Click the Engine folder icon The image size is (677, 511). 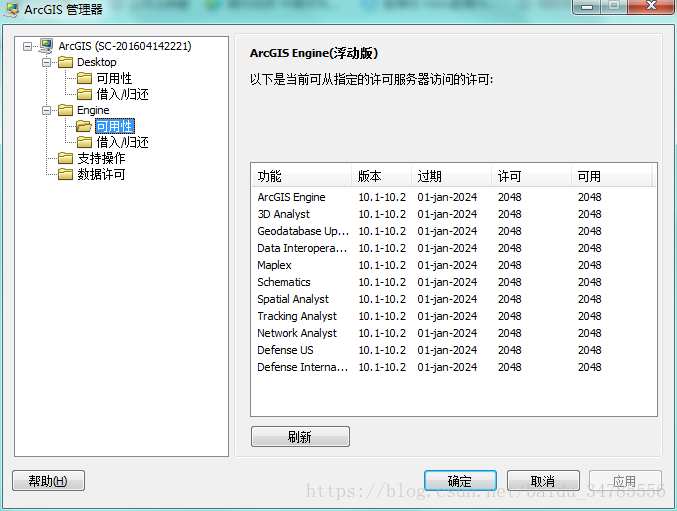click(x=66, y=110)
